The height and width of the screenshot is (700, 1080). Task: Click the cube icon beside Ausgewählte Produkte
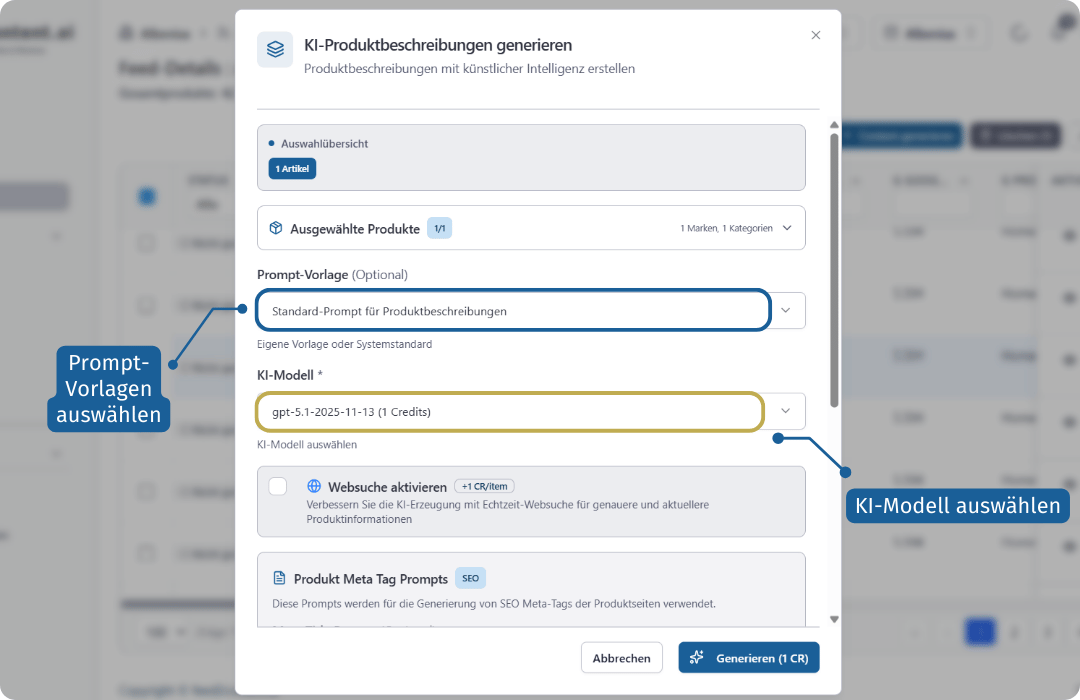(x=276, y=228)
